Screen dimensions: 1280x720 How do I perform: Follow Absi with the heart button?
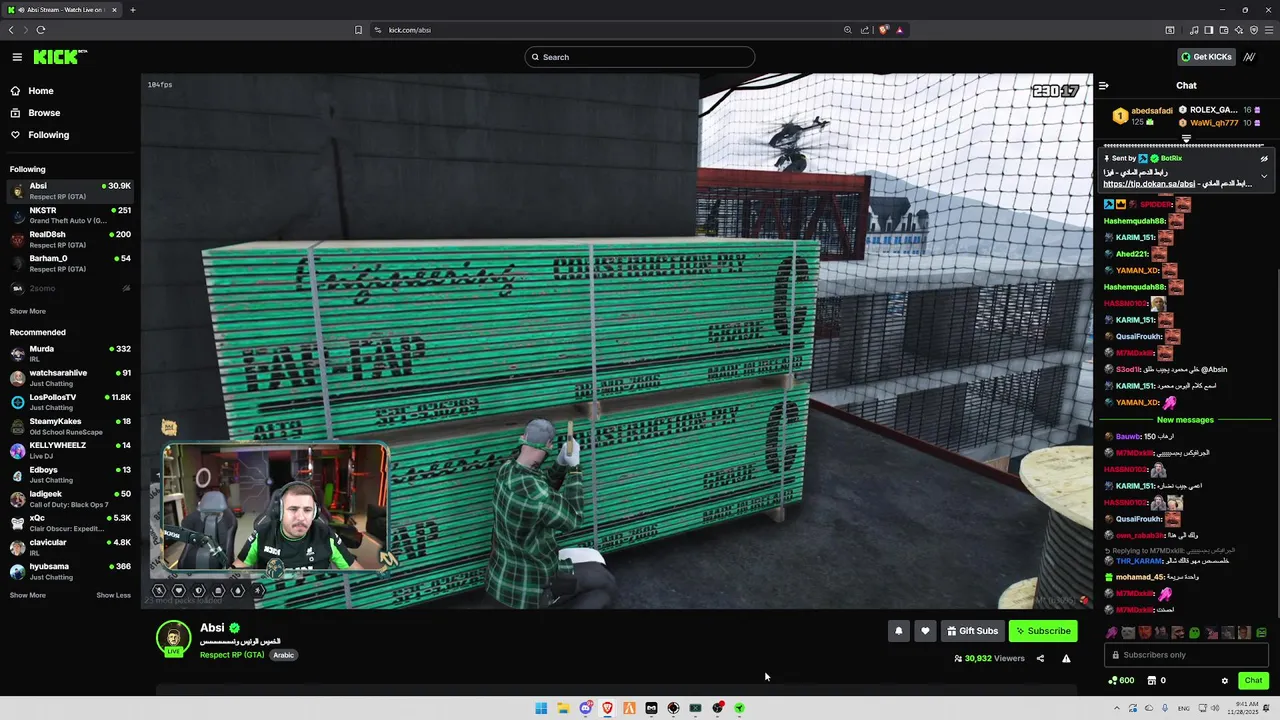click(925, 631)
